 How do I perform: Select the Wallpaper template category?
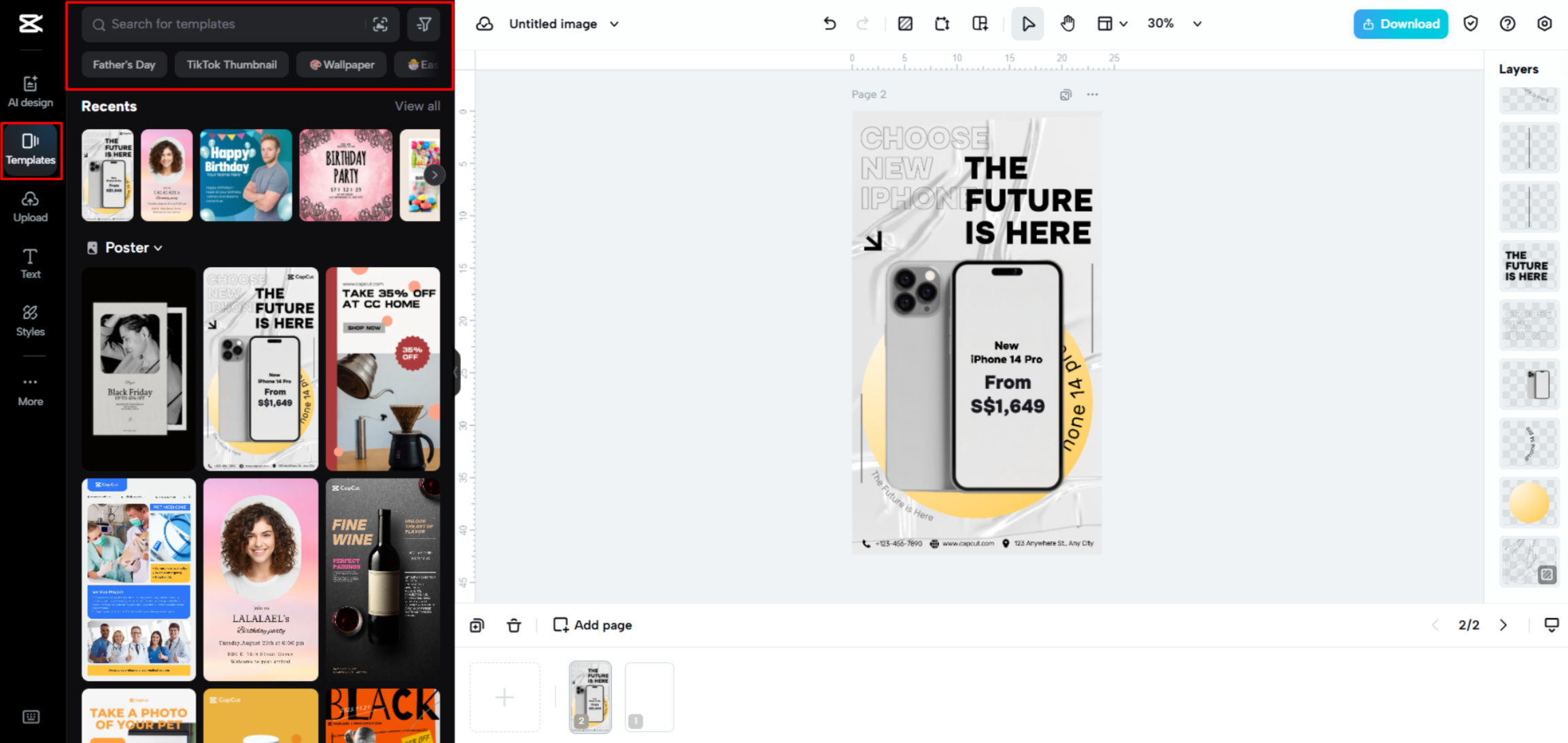click(341, 64)
